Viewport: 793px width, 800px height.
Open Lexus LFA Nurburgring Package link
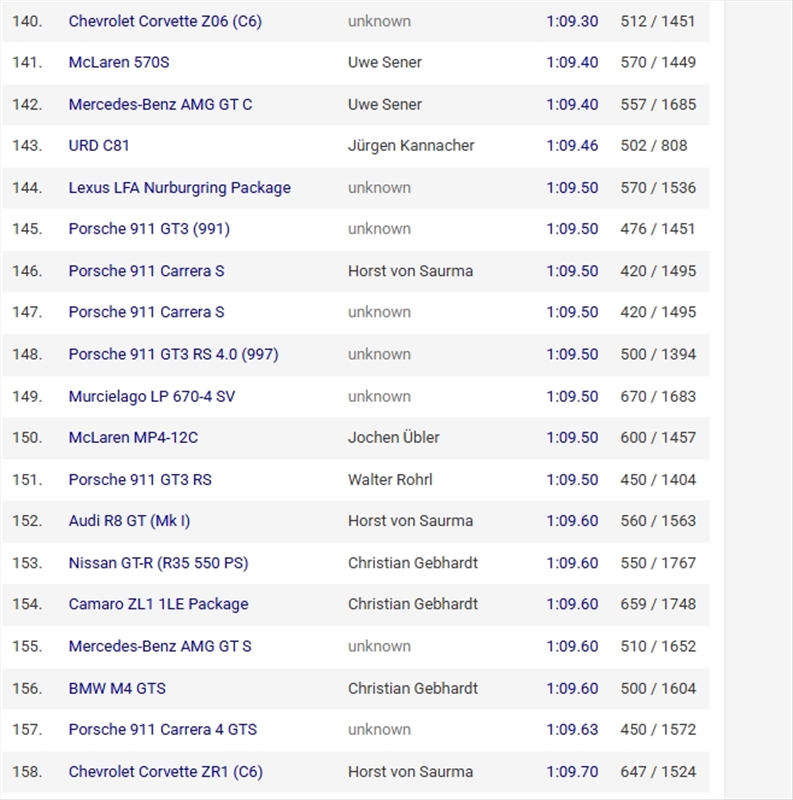[179, 187]
